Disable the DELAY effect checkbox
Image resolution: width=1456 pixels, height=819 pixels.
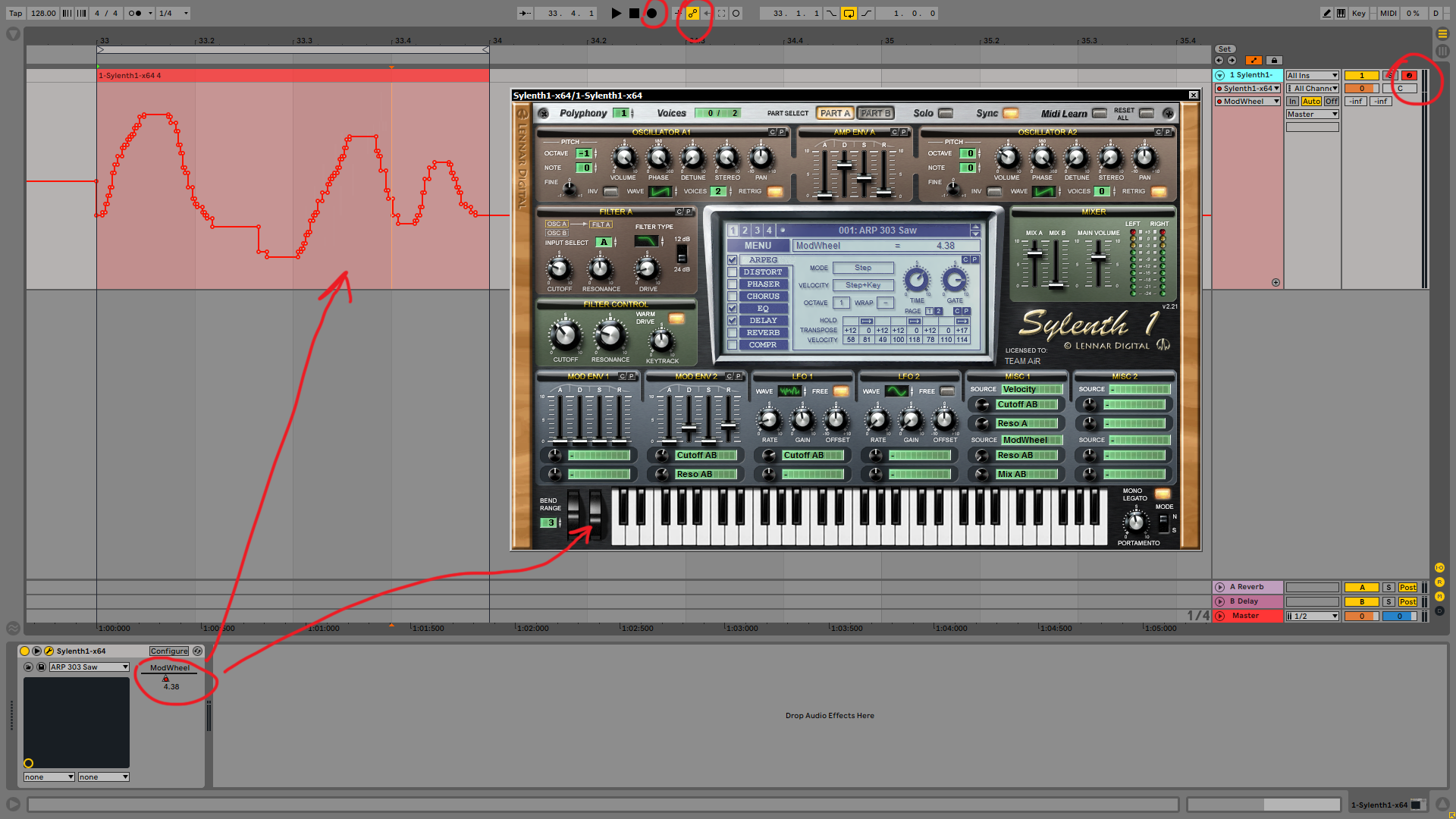tap(732, 320)
